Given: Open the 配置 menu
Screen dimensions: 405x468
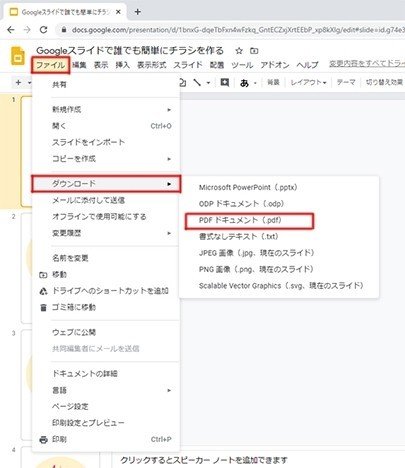Looking at the screenshot, I should 217,65.
